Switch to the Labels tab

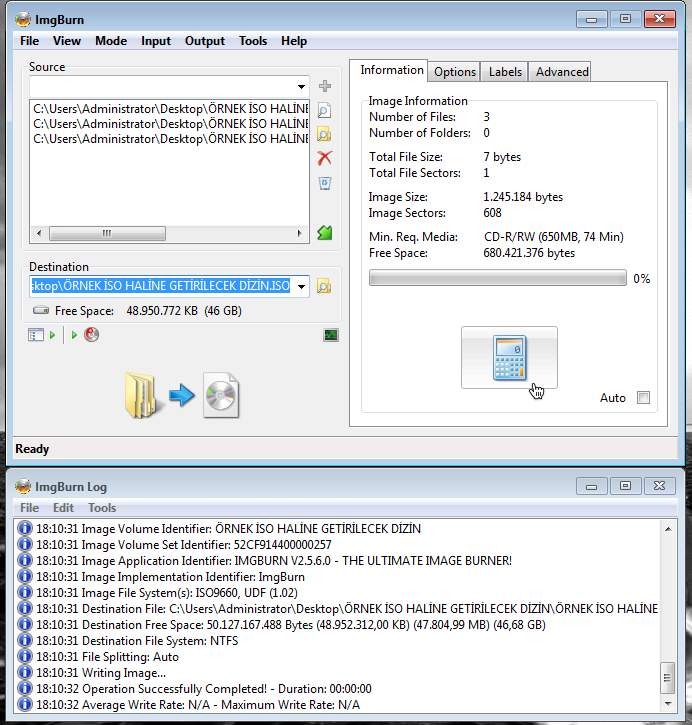coord(505,72)
